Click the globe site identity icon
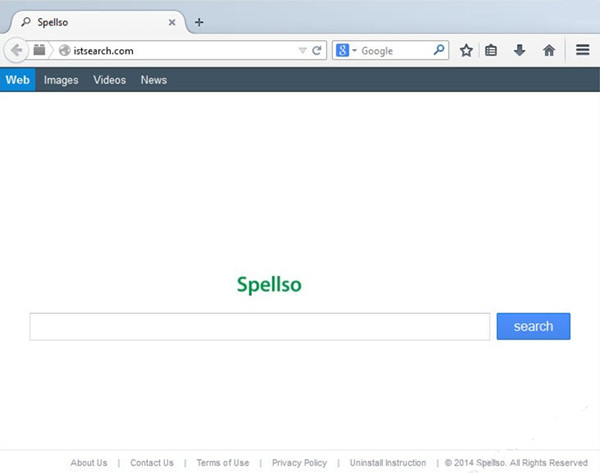The image size is (600, 473). (64, 51)
